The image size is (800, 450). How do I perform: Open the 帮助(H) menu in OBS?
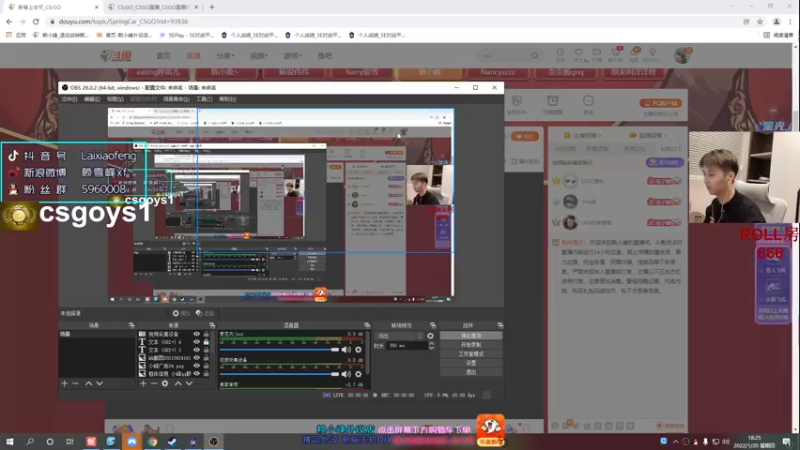click(x=228, y=99)
